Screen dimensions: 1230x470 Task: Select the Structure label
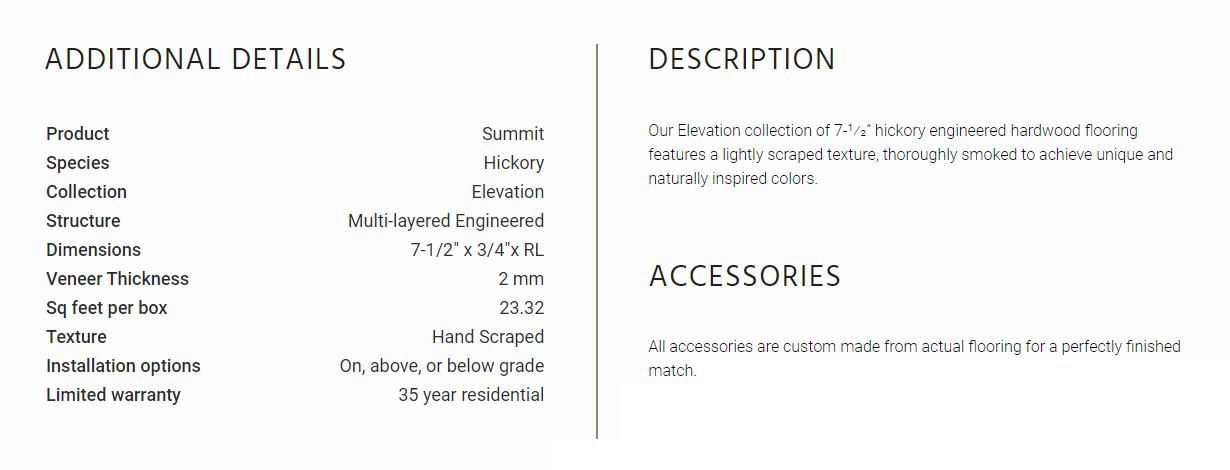pyautogui.click(x=83, y=221)
